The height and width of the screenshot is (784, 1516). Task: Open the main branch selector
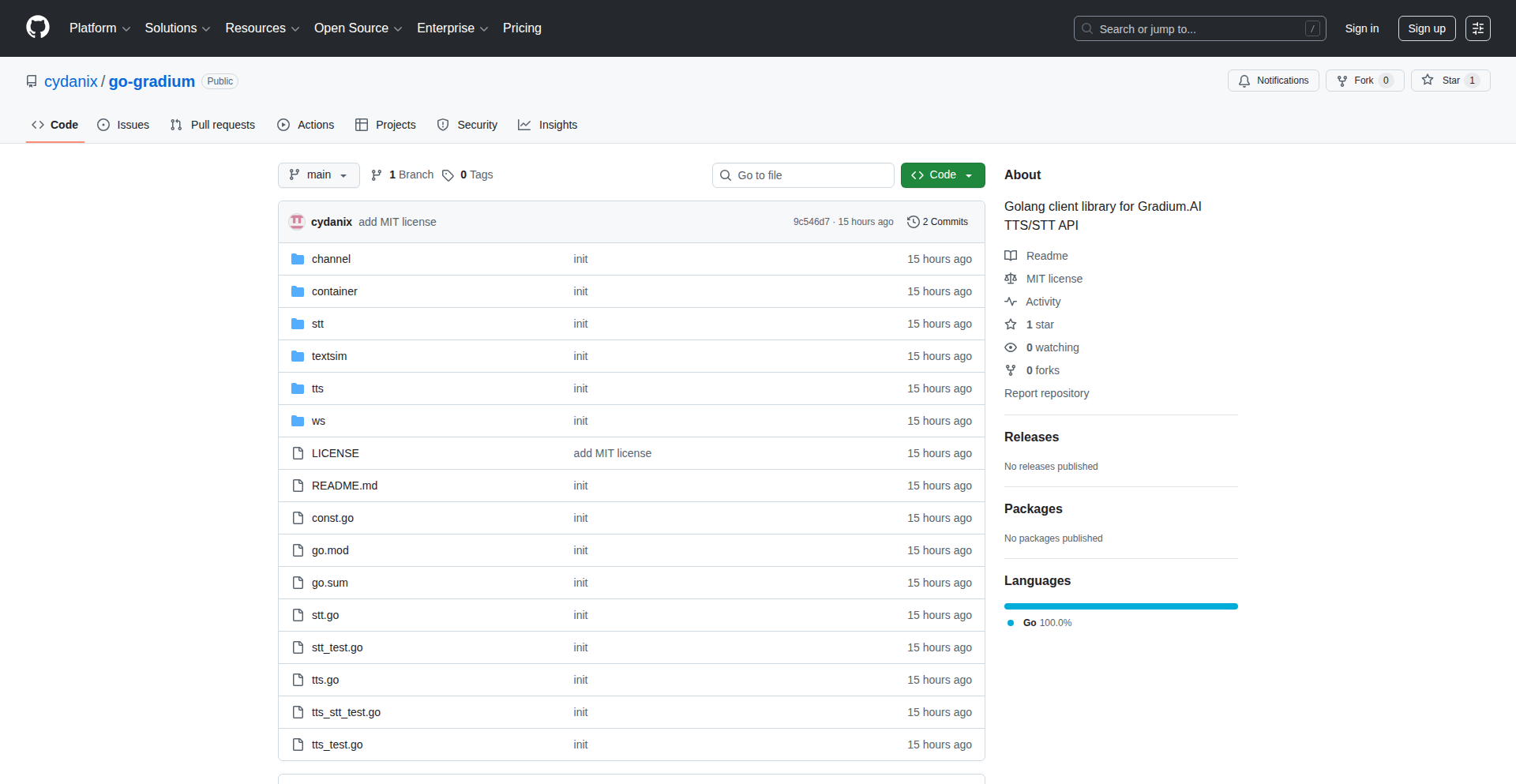coord(318,174)
